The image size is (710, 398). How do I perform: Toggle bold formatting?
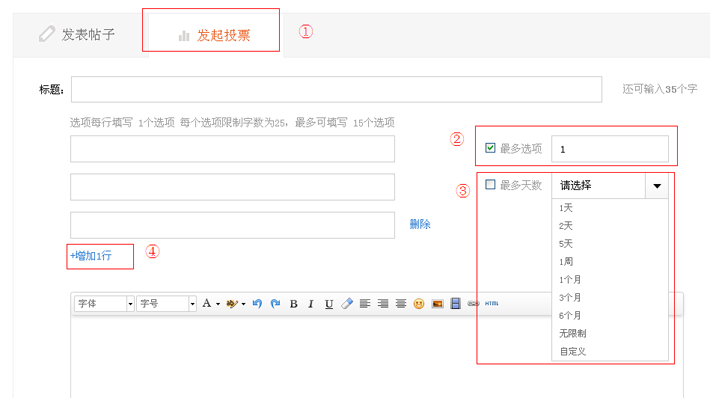click(293, 304)
